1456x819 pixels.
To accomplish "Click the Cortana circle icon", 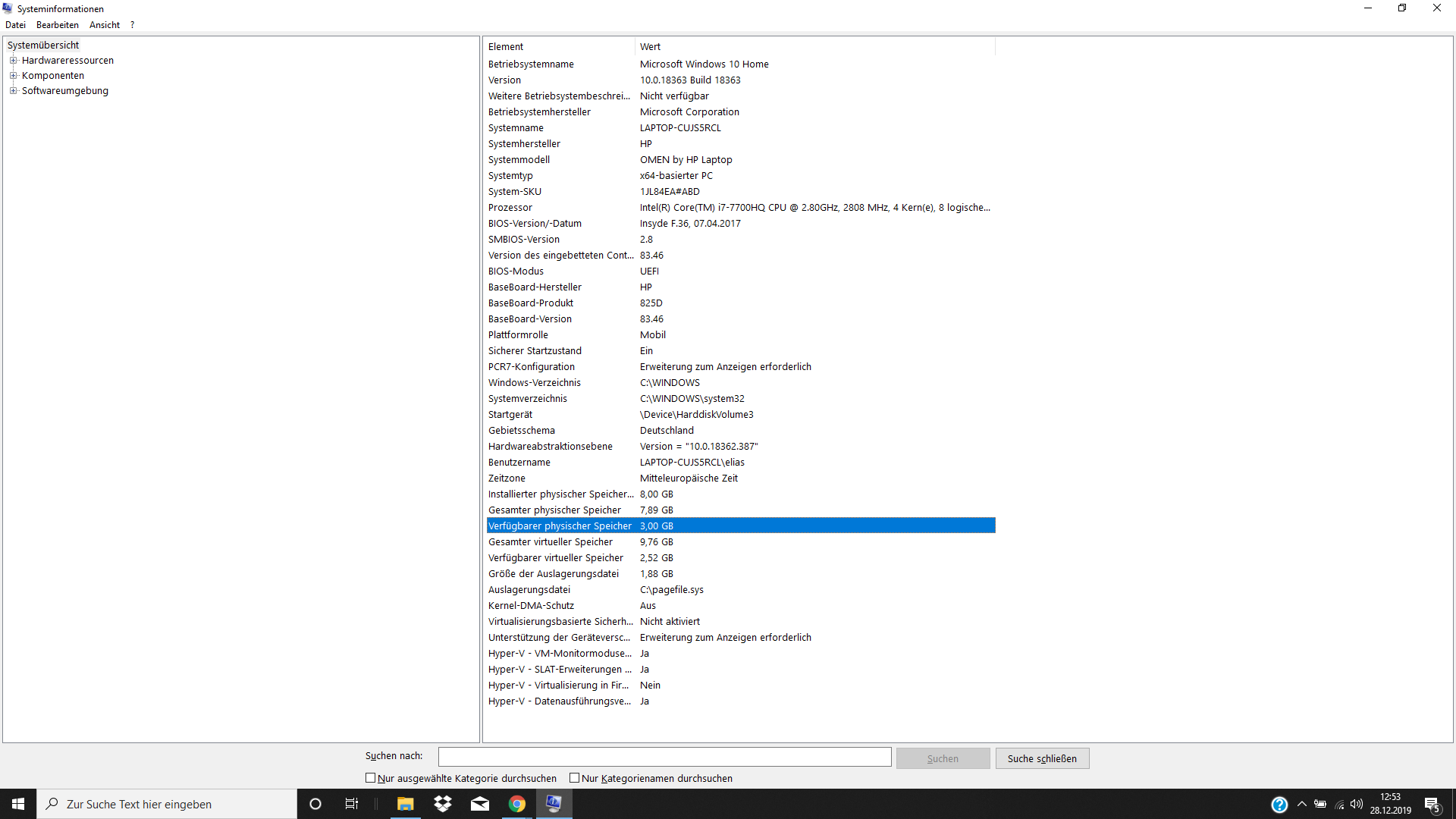I will [x=315, y=804].
